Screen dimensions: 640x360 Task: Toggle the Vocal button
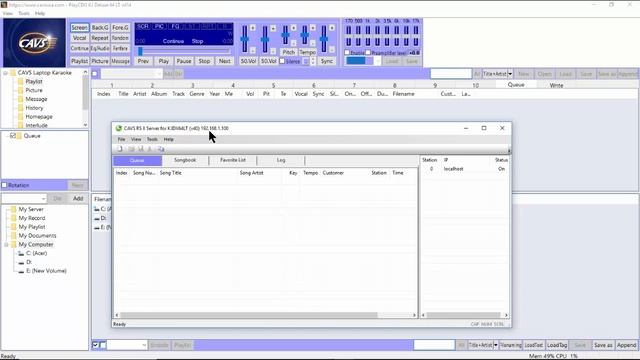coord(79,38)
